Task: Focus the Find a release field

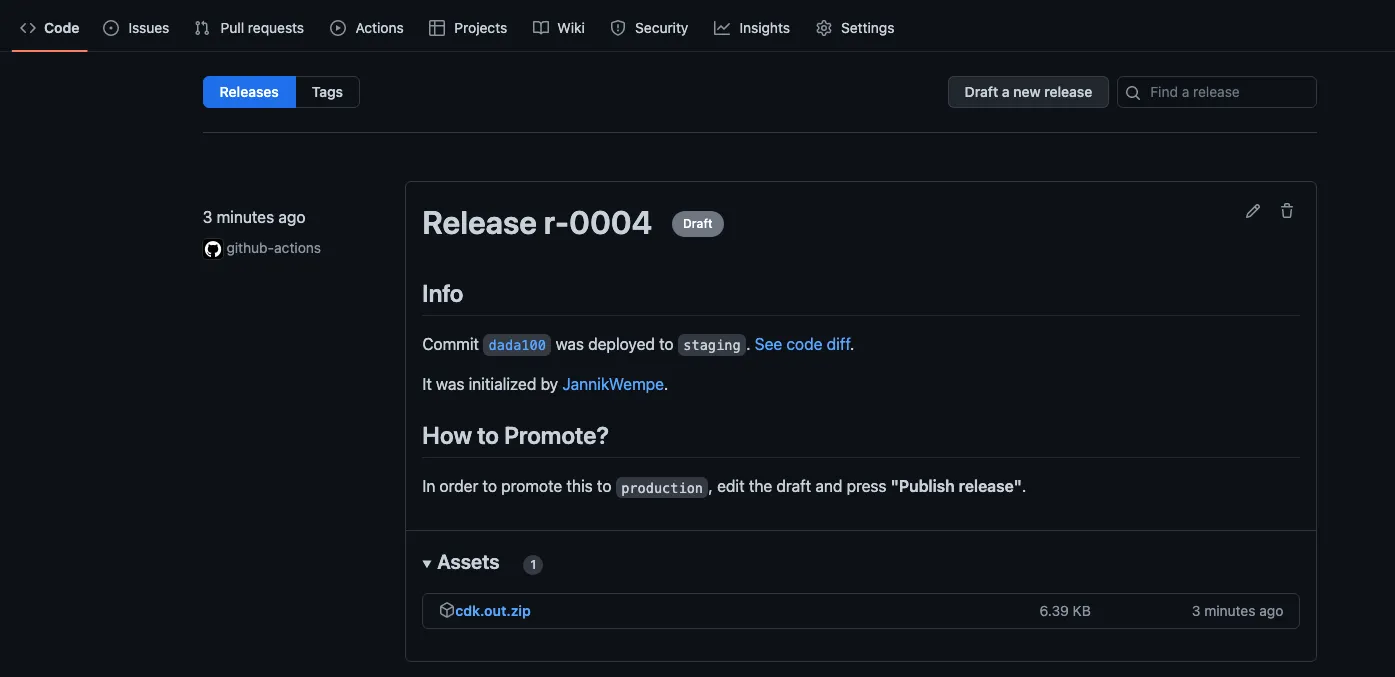Action: 1227,92
